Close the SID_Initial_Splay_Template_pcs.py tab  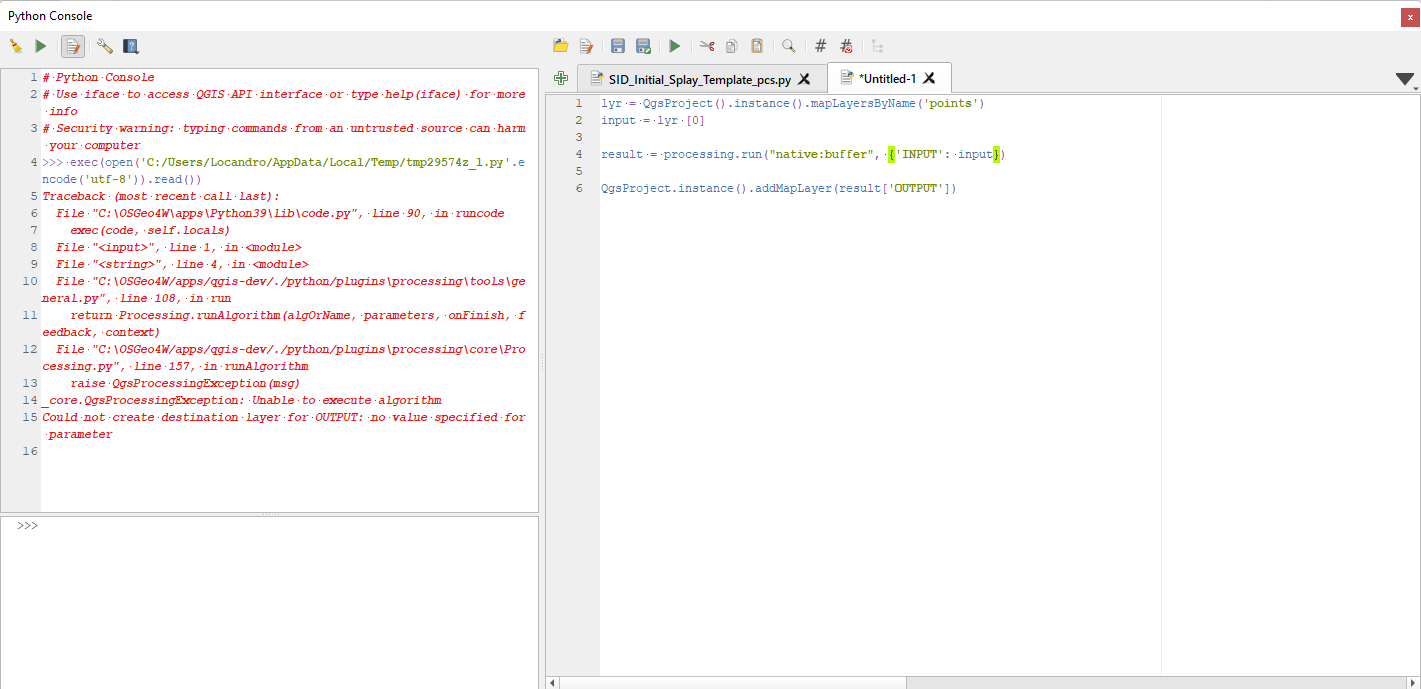click(804, 78)
